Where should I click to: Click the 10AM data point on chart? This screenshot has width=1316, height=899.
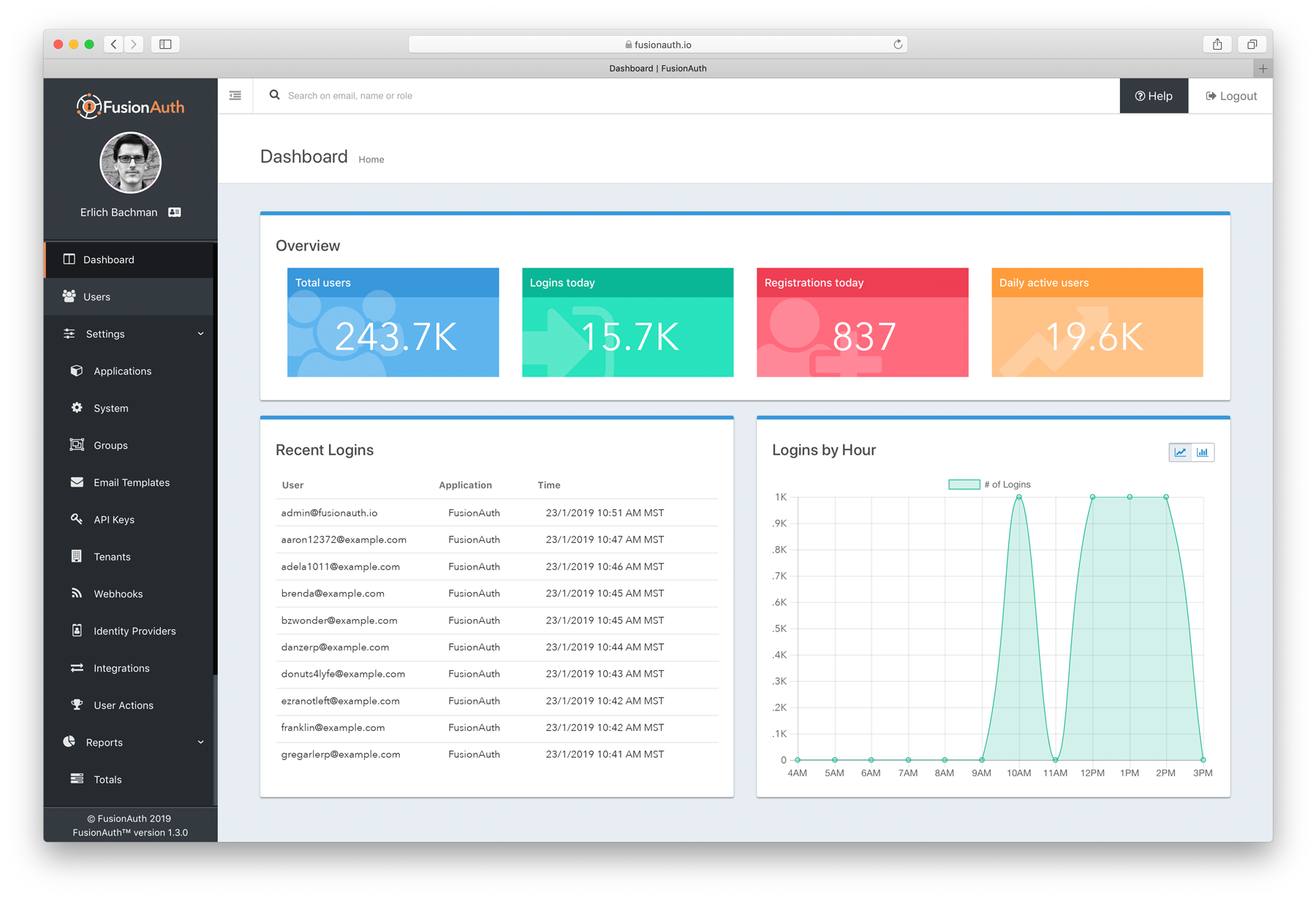(1018, 497)
